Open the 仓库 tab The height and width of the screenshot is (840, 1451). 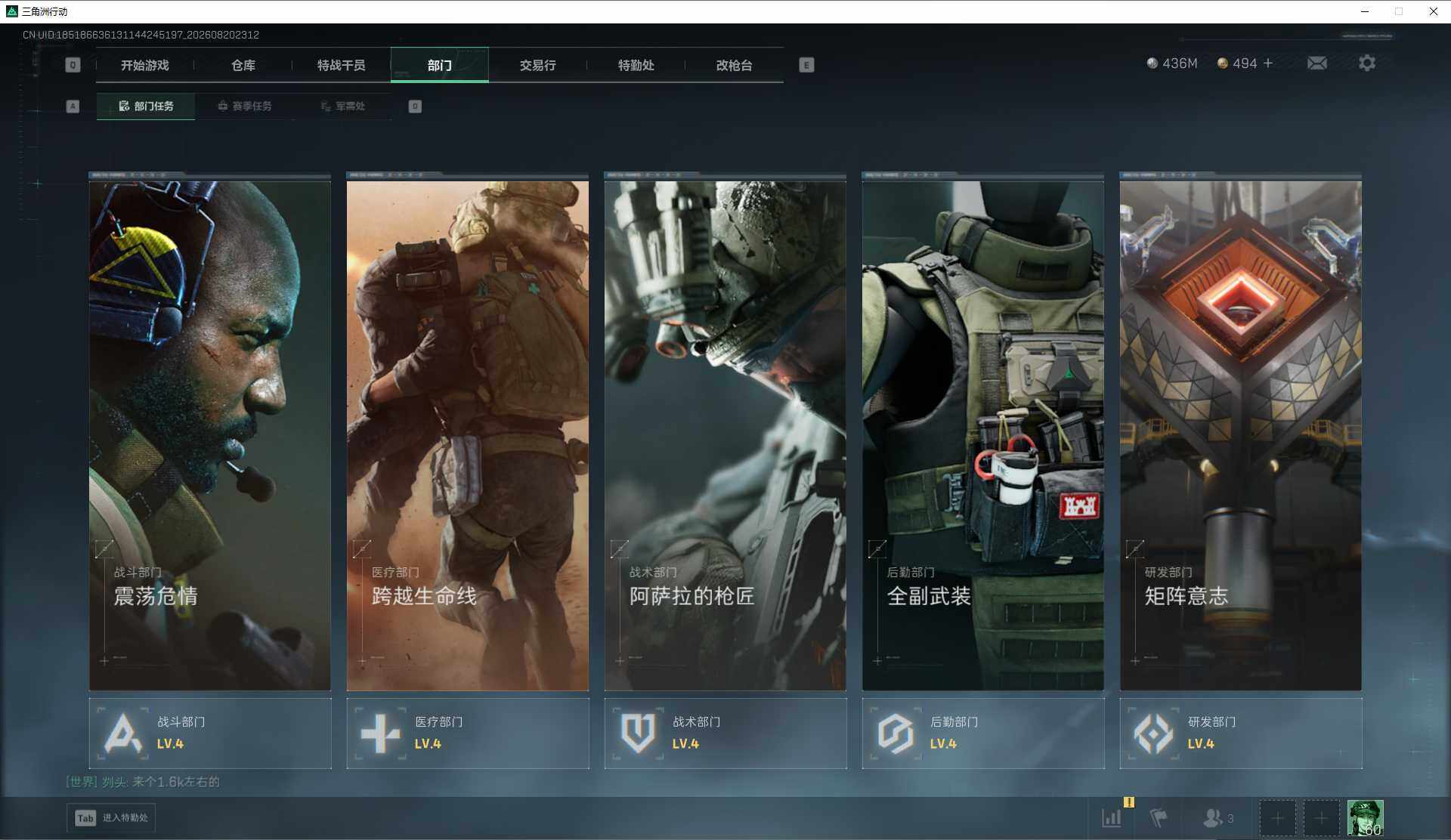[x=243, y=65]
